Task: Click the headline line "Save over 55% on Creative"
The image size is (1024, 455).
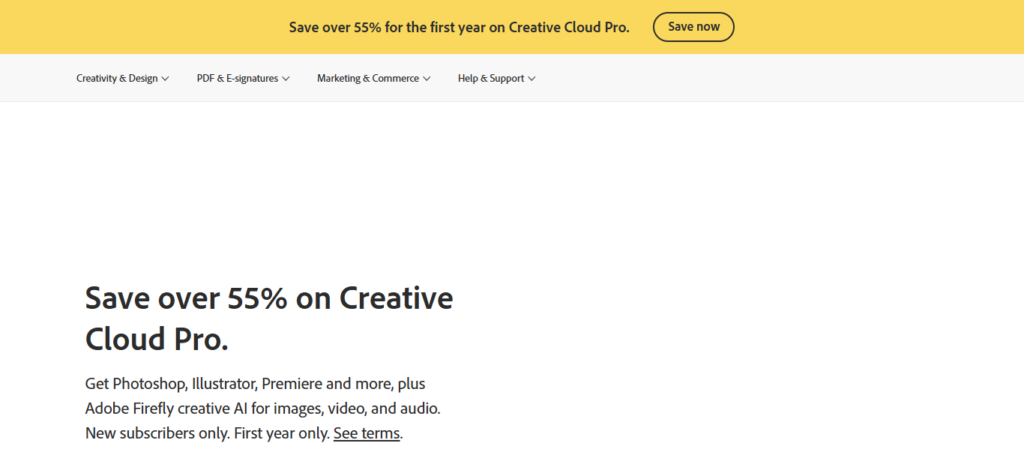Action: [x=269, y=298]
